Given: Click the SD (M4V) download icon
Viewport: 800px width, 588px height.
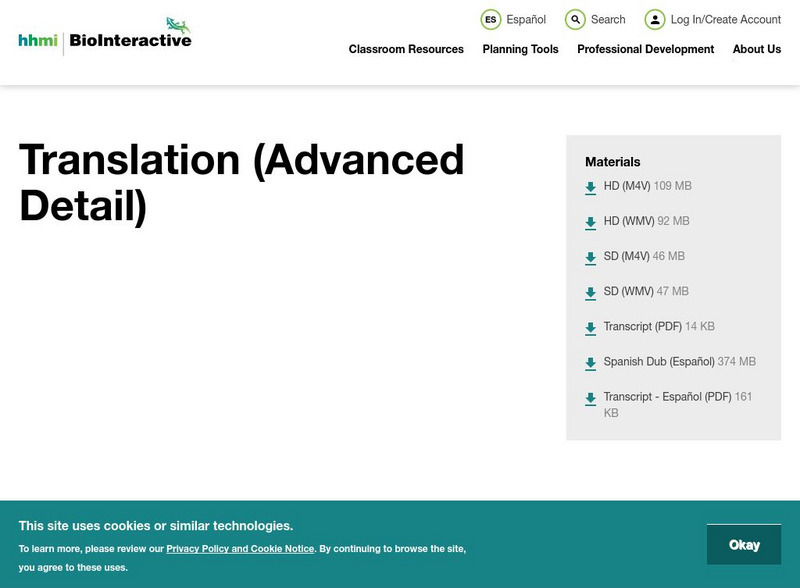Looking at the screenshot, I should coord(589,257).
